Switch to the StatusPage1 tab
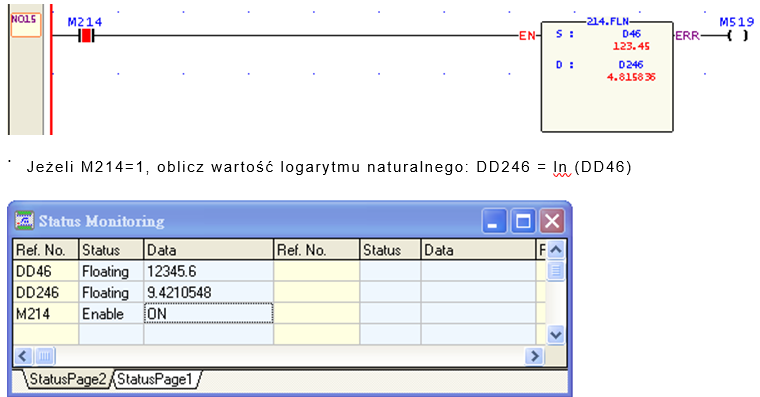 (155, 379)
